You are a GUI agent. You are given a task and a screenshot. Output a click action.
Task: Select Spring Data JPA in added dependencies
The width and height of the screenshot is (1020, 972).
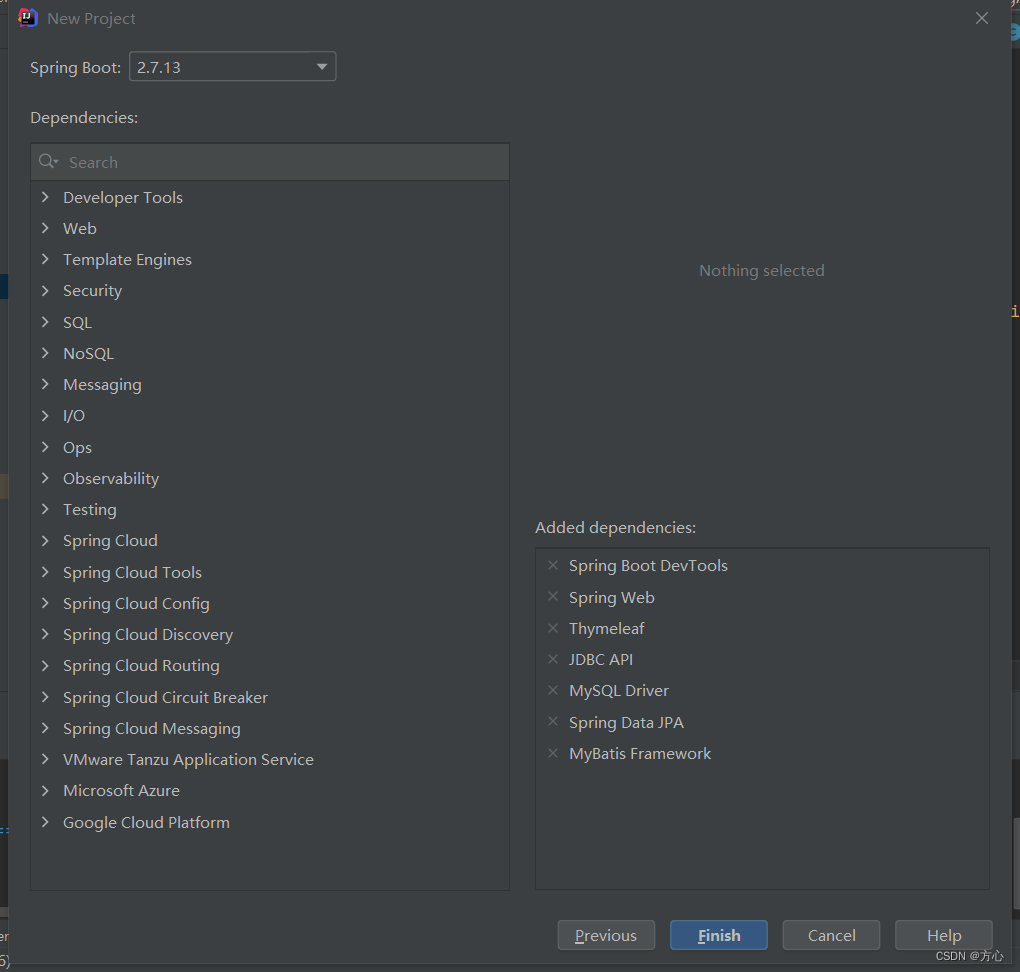626,722
